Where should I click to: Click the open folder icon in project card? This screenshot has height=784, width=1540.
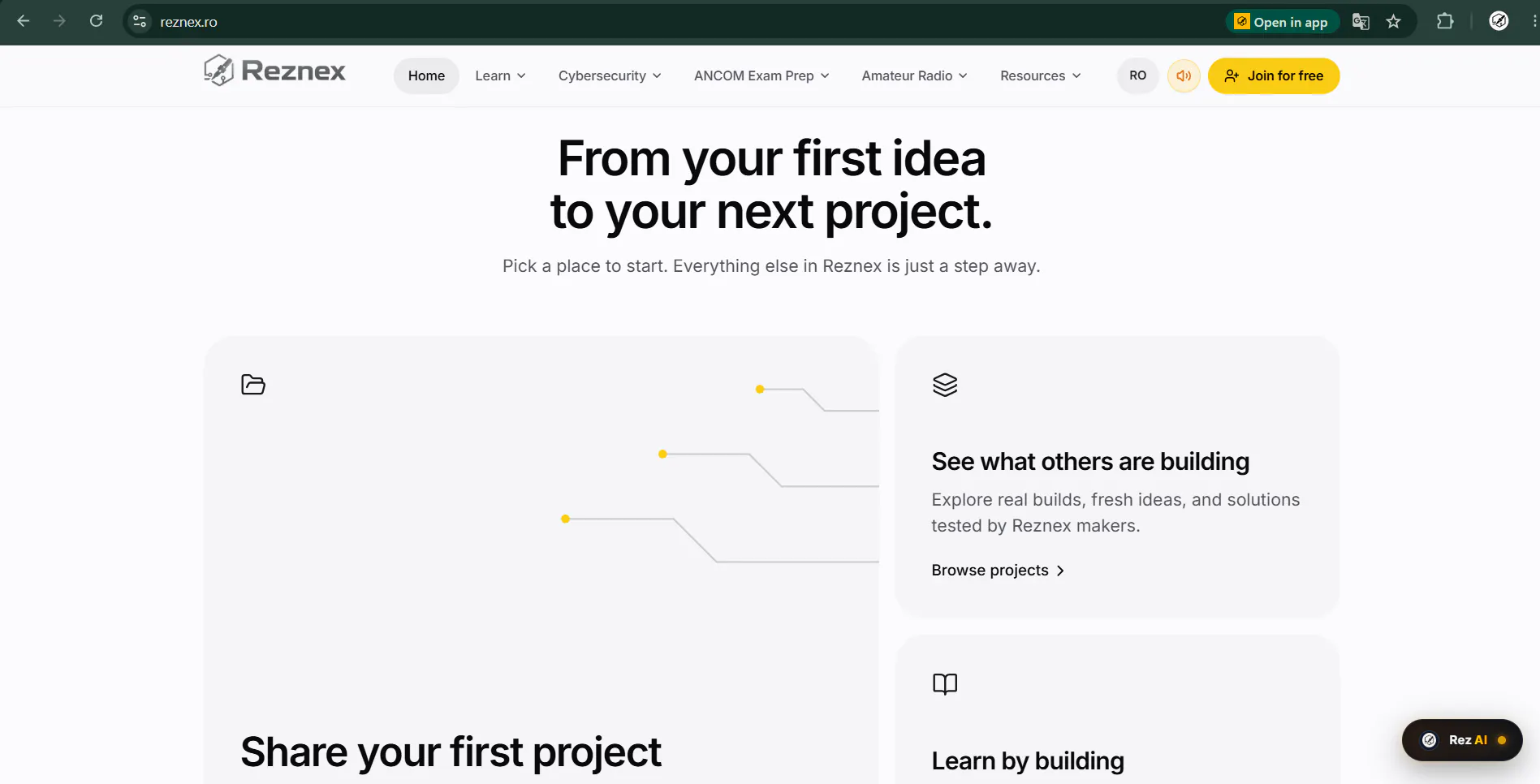tap(253, 384)
